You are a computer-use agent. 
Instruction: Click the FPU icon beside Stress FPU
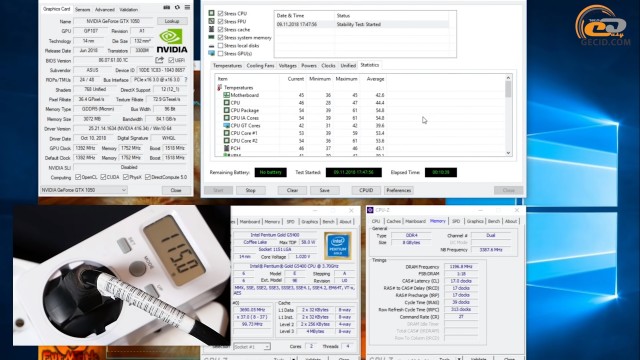click(x=211, y=21)
